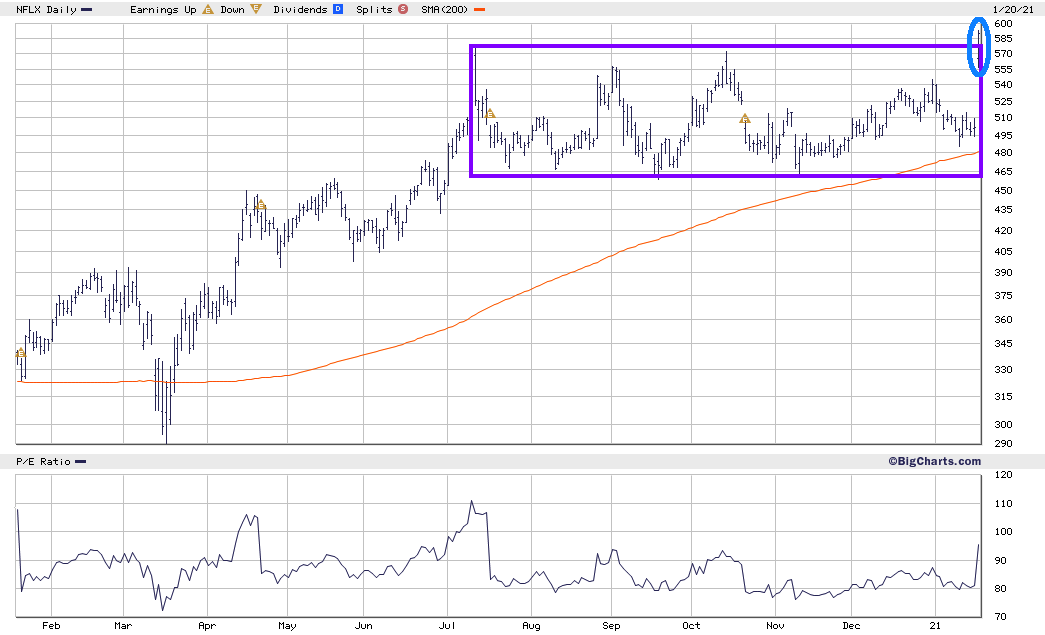The height and width of the screenshot is (635, 1045).
Task: Click the 290 price axis label
Action: click(x=1003, y=443)
